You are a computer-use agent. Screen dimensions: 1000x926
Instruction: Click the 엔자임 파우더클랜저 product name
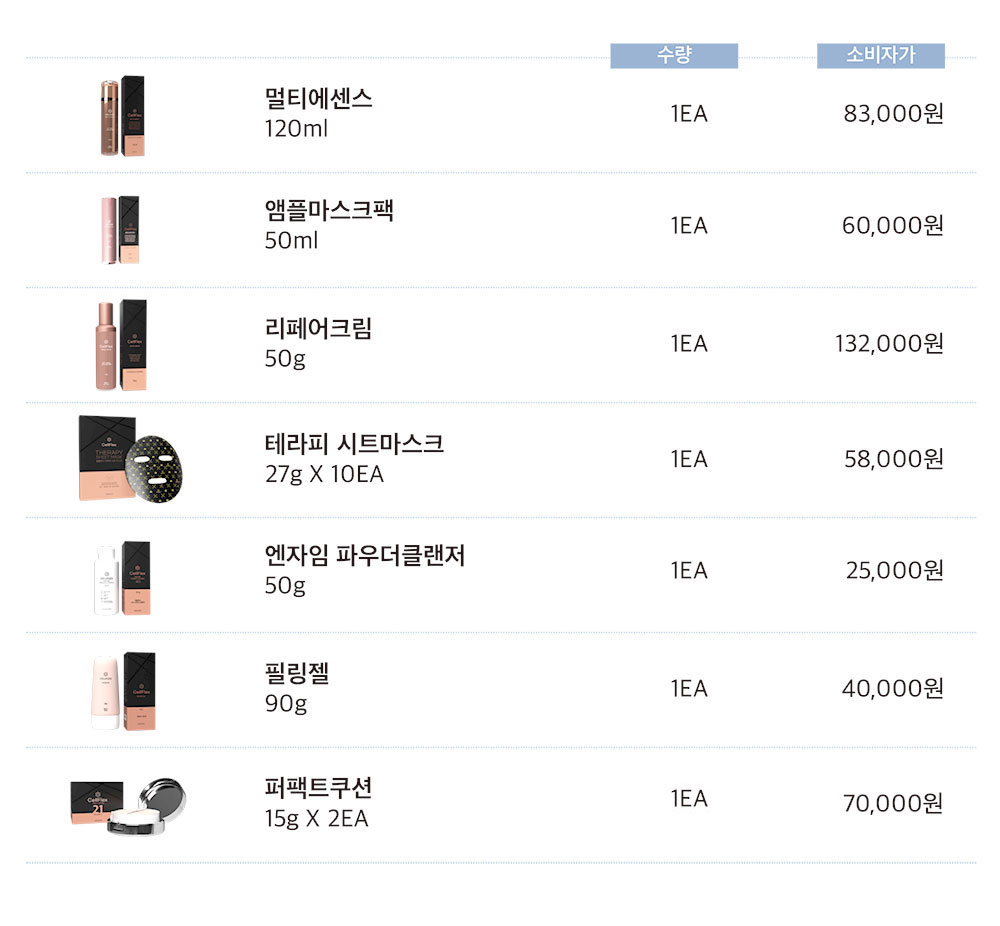click(x=365, y=555)
